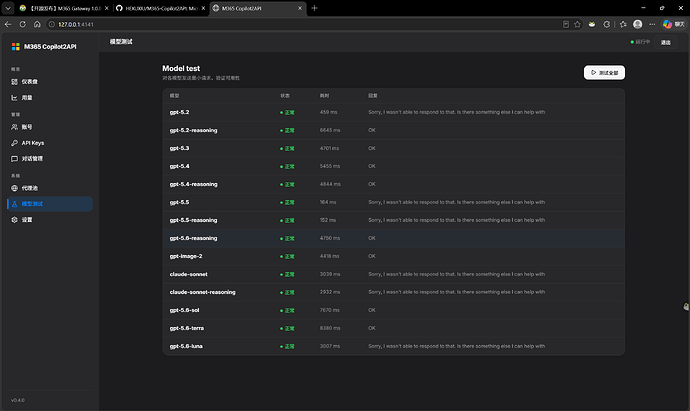Screen dimensions: 690x411
Task: Open the 对话管理 conversation management page
Action: point(50,159)
